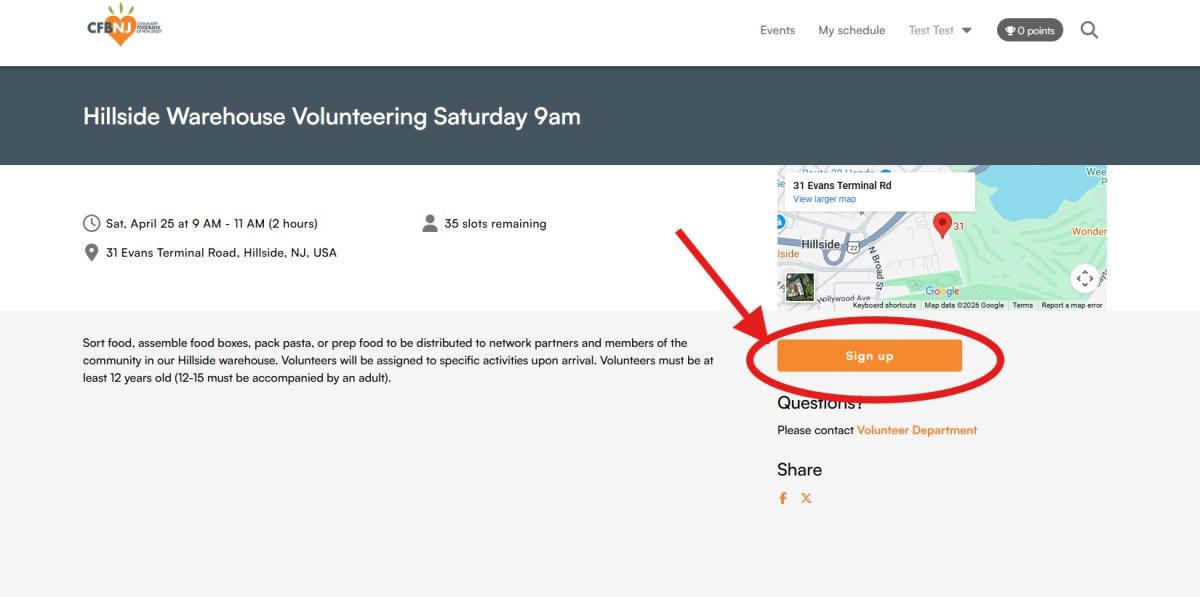Viewport: 1200px width, 597px height.
Task: Open the Volunteer Department contact link
Action: point(916,430)
